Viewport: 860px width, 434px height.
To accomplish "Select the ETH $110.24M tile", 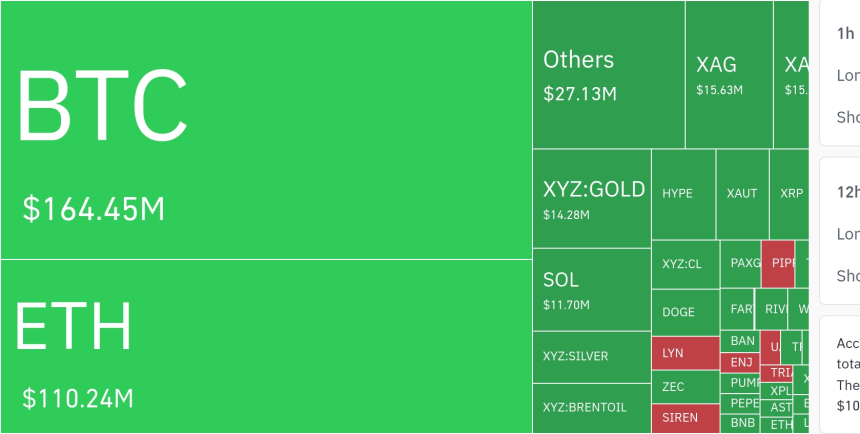I will pos(265,346).
